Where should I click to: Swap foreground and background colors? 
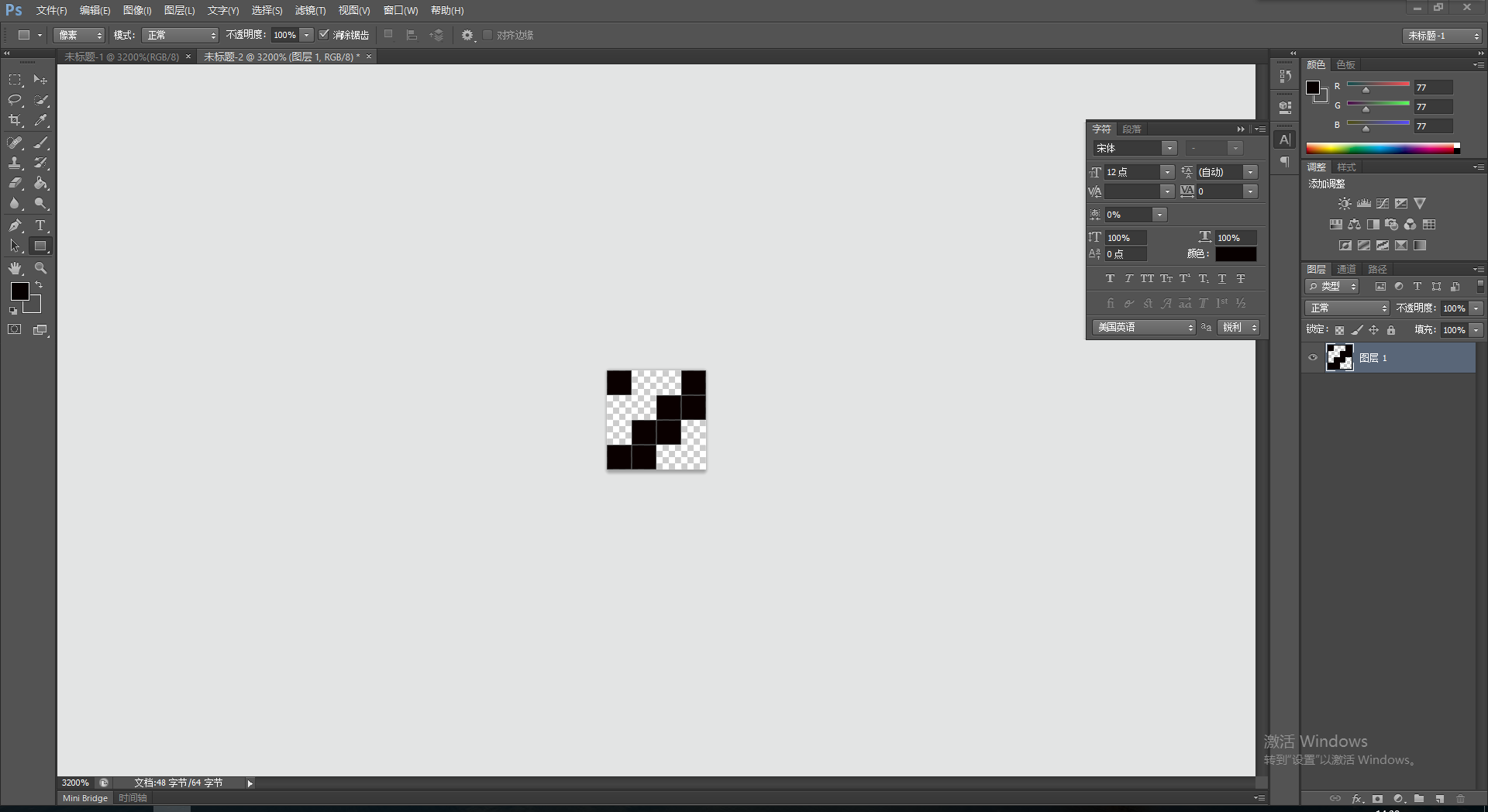tap(39, 285)
